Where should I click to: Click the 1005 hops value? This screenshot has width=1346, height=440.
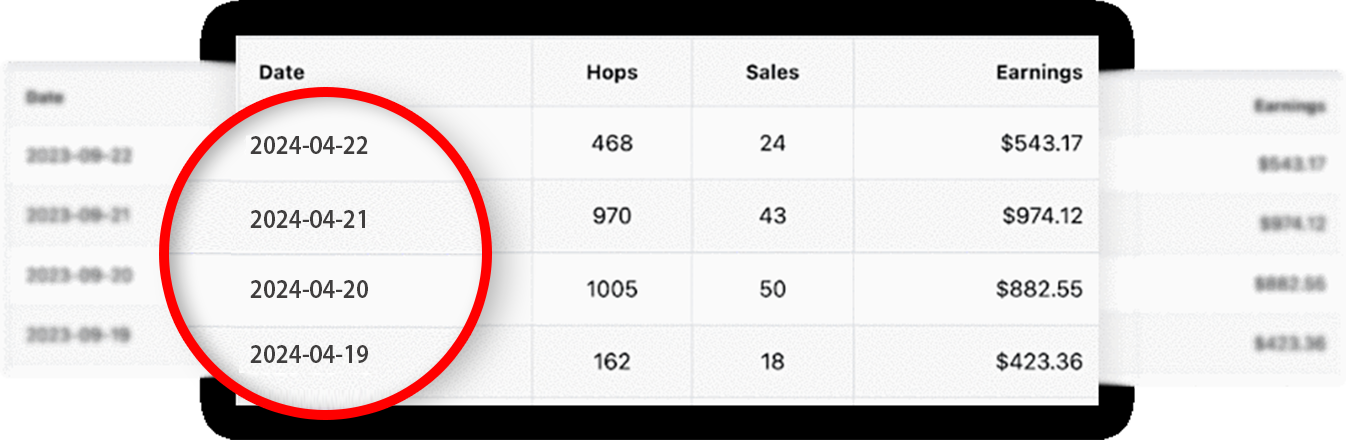[612, 290]
